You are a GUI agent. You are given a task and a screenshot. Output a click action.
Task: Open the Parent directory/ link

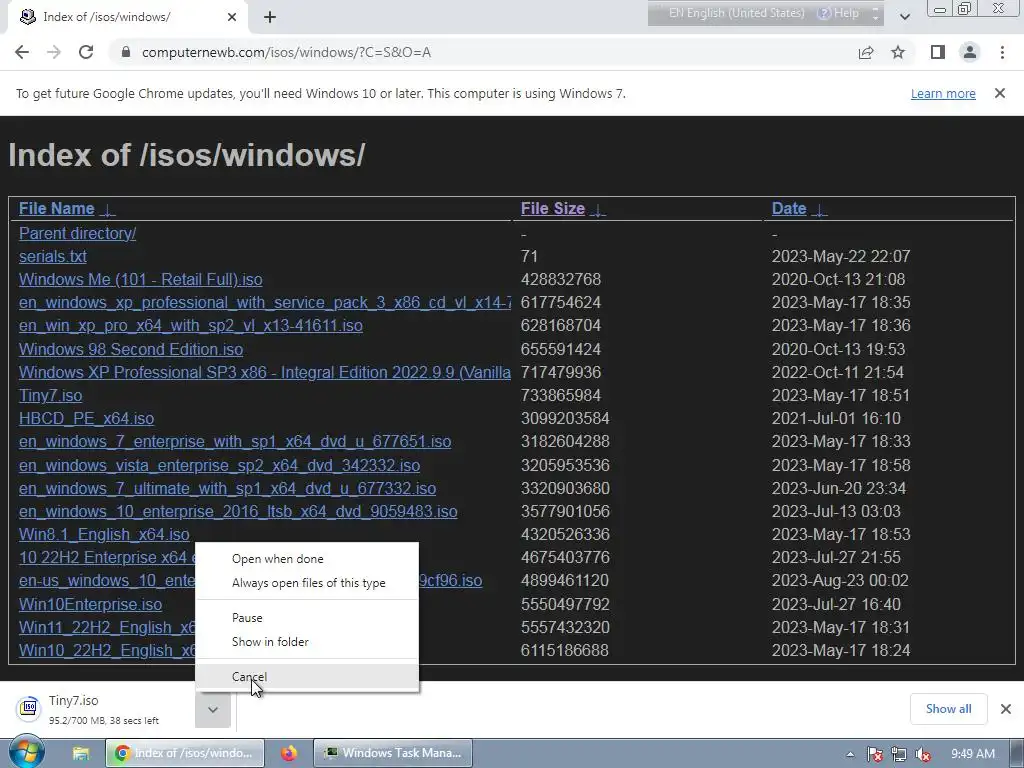point(77,233)
